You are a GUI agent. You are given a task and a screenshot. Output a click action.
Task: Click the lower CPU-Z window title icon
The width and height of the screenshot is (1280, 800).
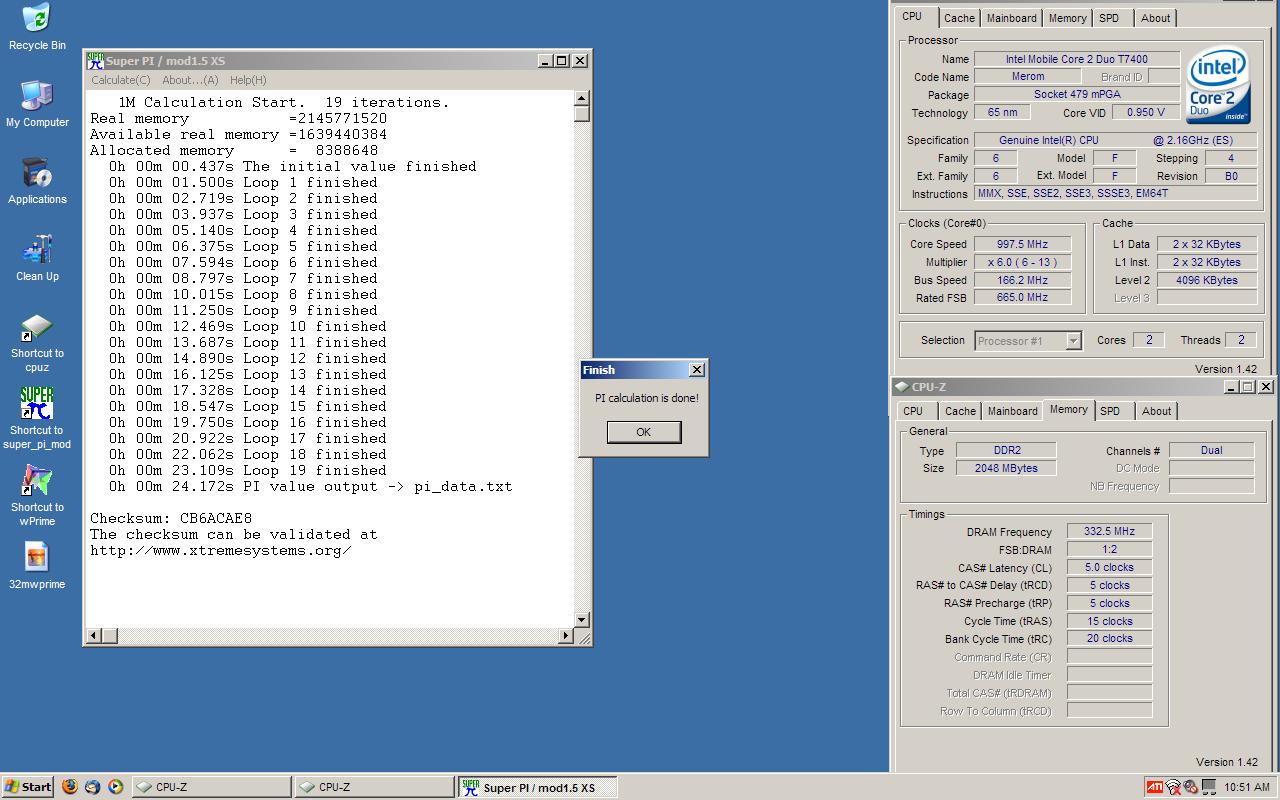(901, 387)
